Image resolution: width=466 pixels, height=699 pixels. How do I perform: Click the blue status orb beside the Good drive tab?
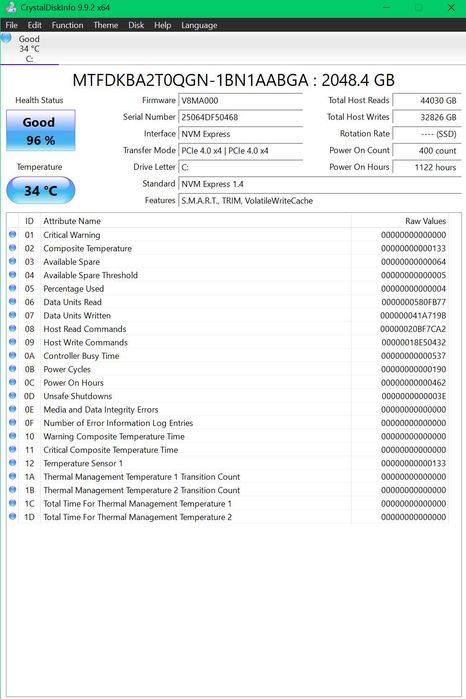pos(6,37)
